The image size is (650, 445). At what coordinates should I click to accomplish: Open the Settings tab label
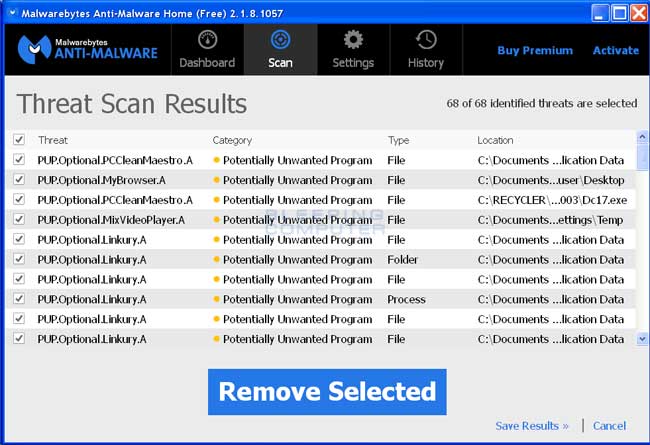pos(353,63)
